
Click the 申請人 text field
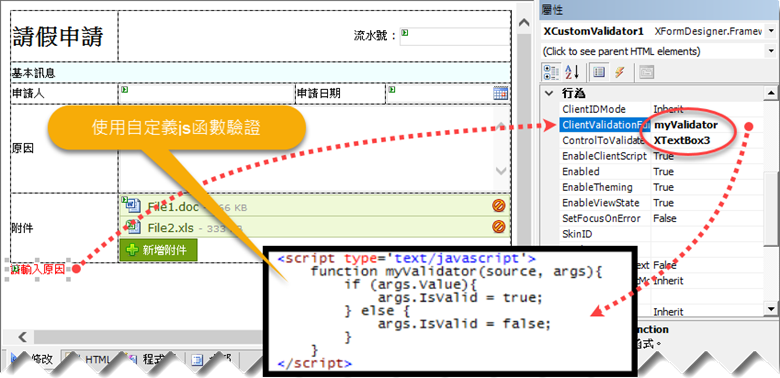tap(206, 94)
